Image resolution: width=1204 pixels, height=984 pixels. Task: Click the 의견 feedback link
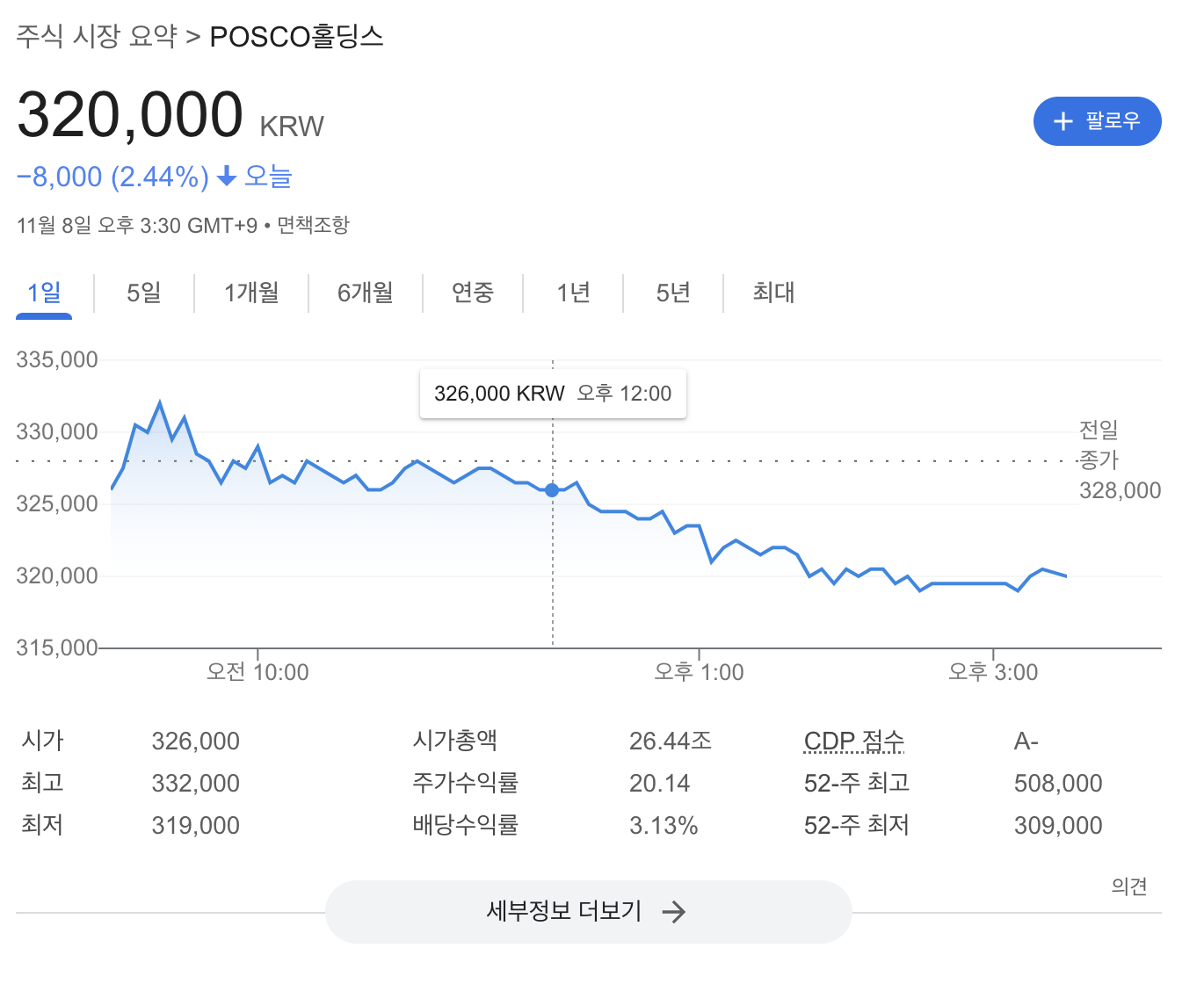click(x=1129, y=886)
